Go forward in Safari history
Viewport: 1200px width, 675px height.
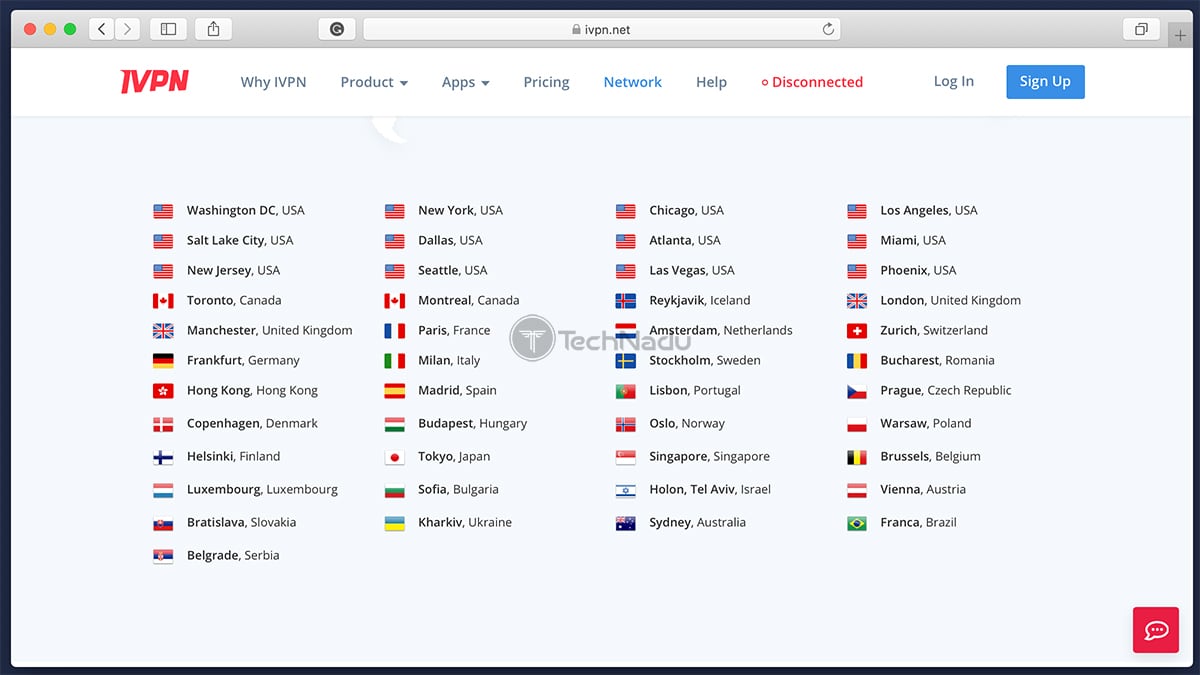[127, 29]
